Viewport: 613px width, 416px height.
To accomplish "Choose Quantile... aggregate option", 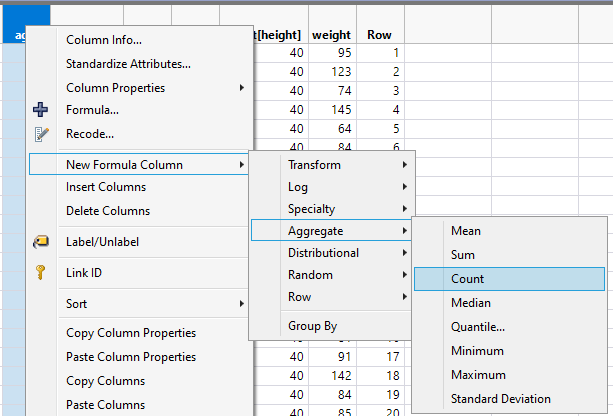I will (478, 327).
